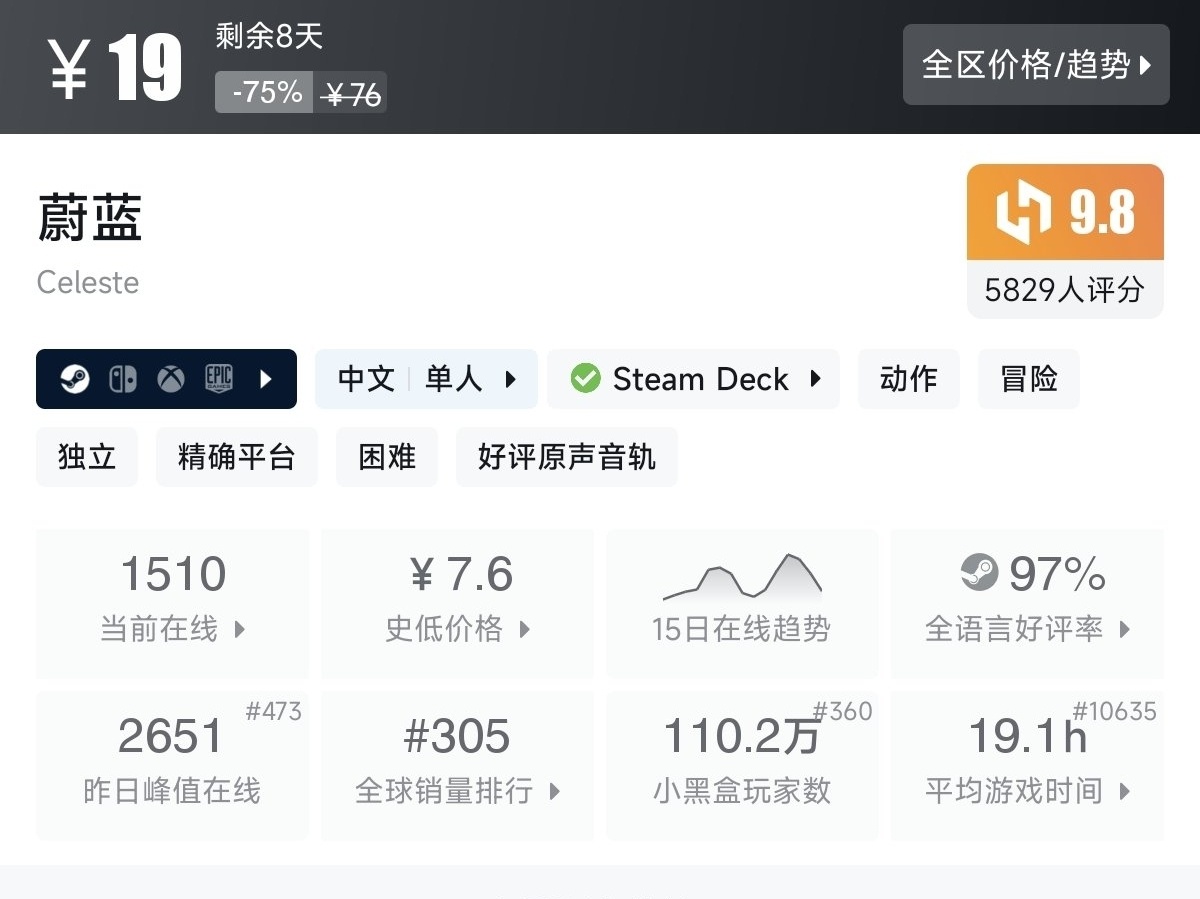Viewport: 1200px width, 899px height.
Task: Click the Epic Games platform icon
Action: (219, 379)
